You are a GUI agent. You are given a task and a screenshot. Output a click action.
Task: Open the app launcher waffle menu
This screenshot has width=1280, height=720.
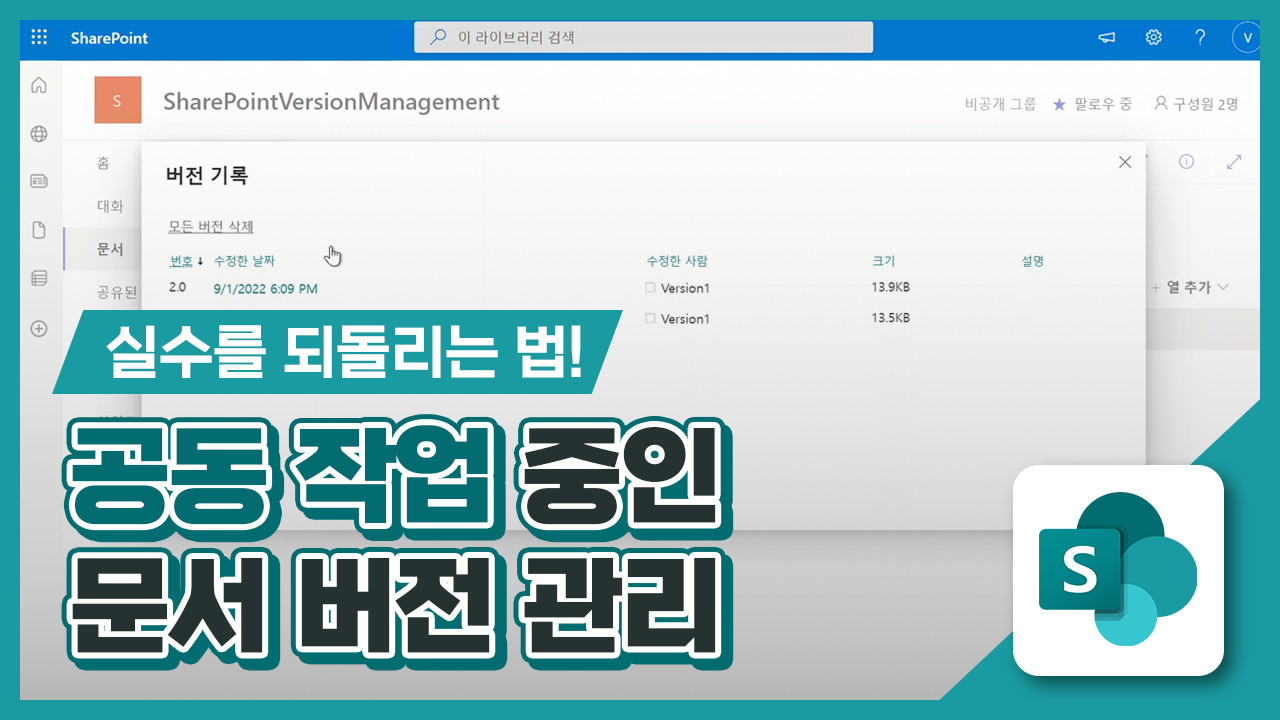point(39,38)
